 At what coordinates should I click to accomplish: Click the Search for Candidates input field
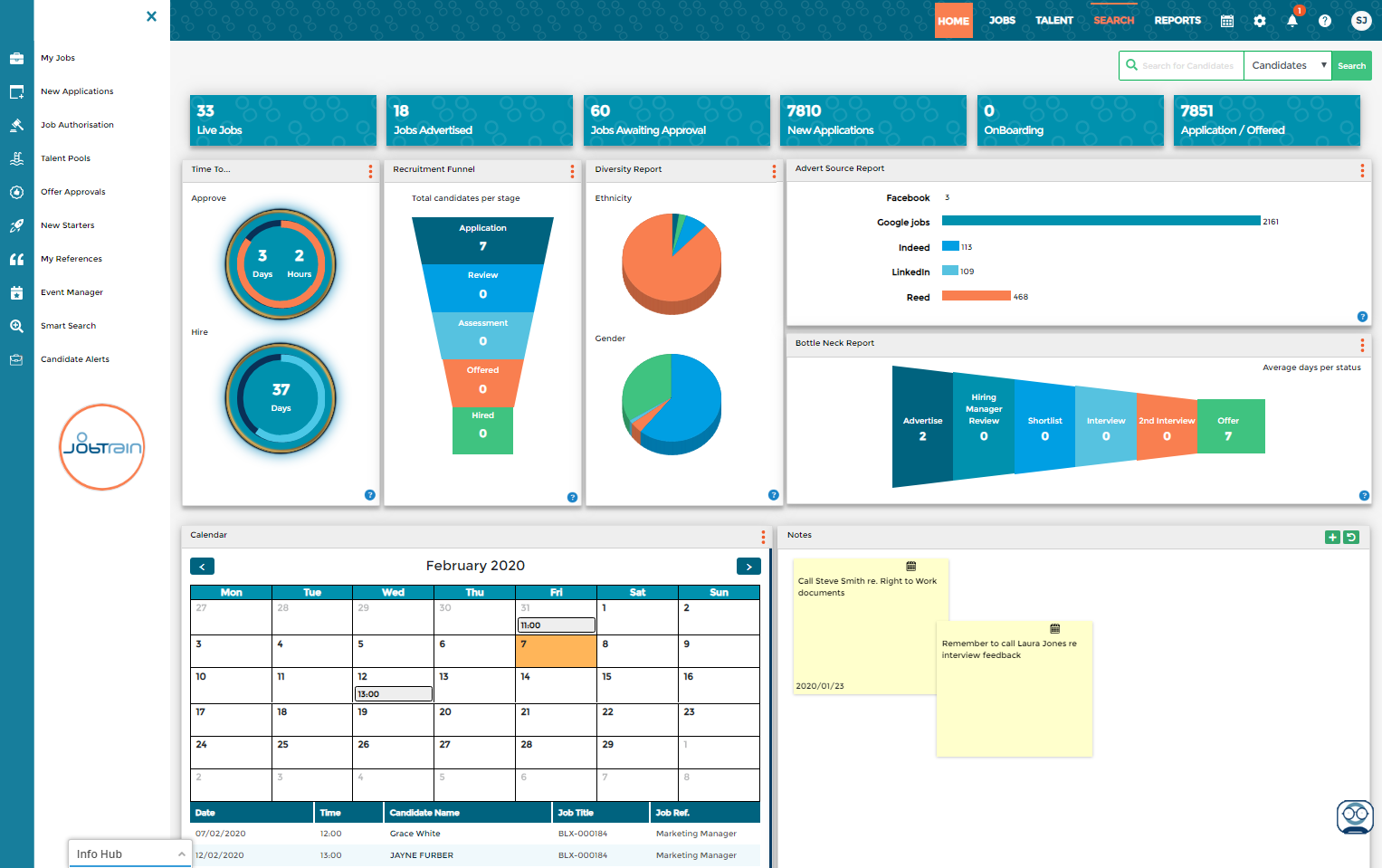[1186, 65]
